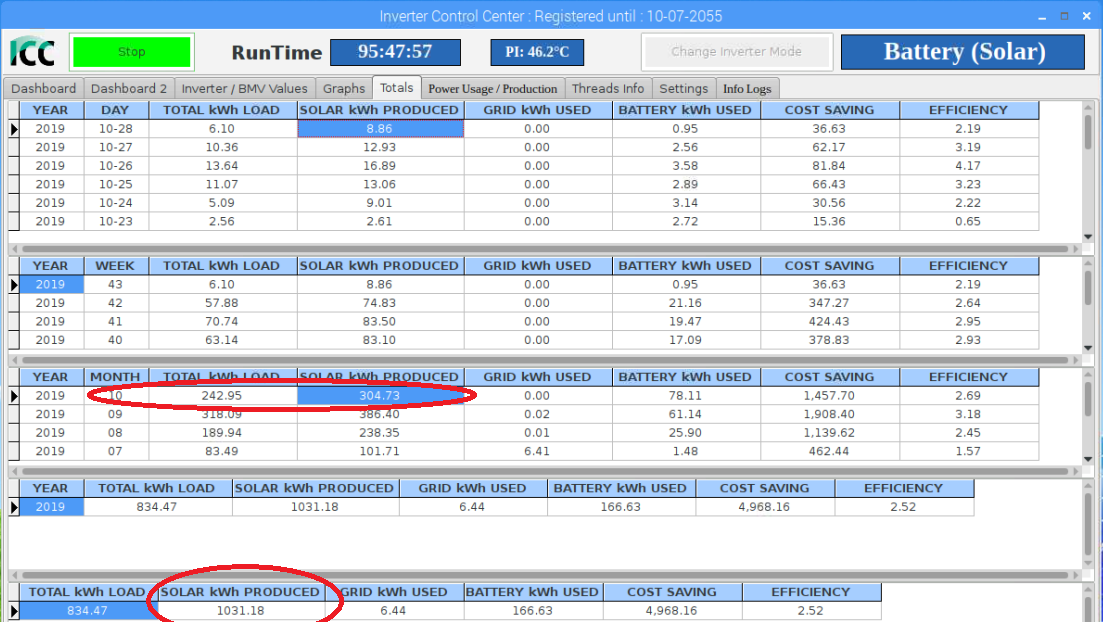Open the Inverter / BMV Values tab
The height and width of the screenshot is (622, 1103).
coord(245,88)
